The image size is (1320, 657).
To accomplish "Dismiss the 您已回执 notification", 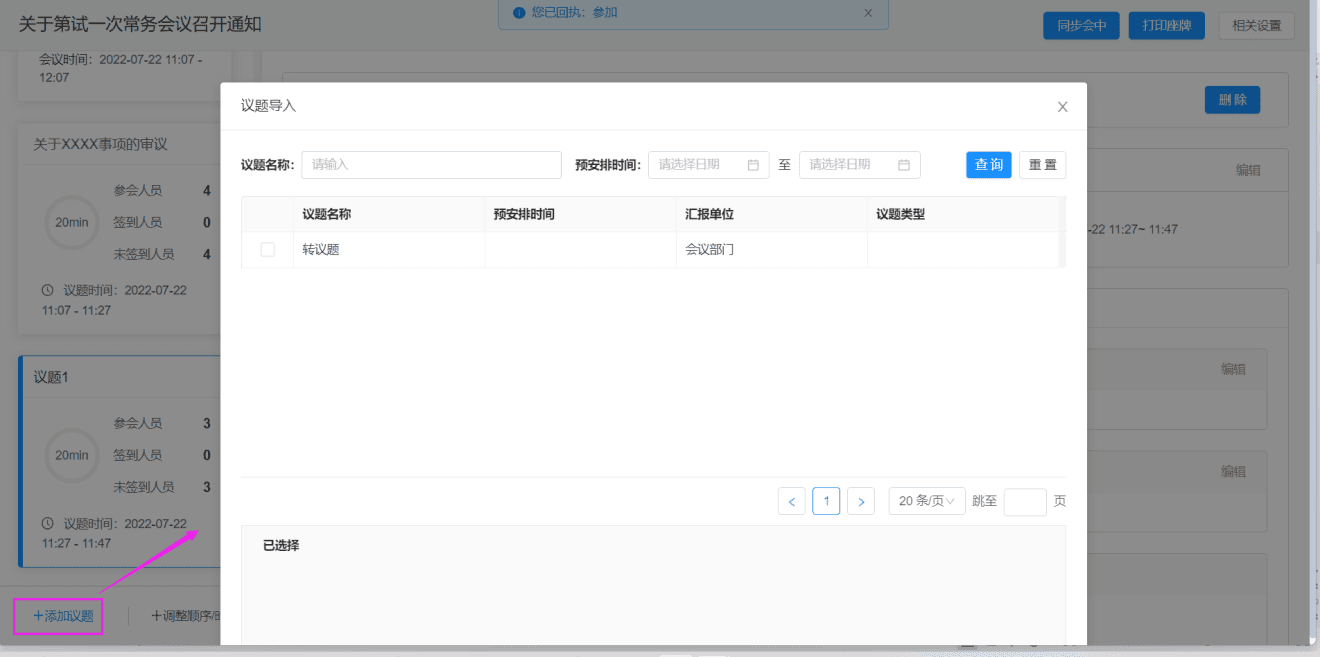I will coord(868,13).
